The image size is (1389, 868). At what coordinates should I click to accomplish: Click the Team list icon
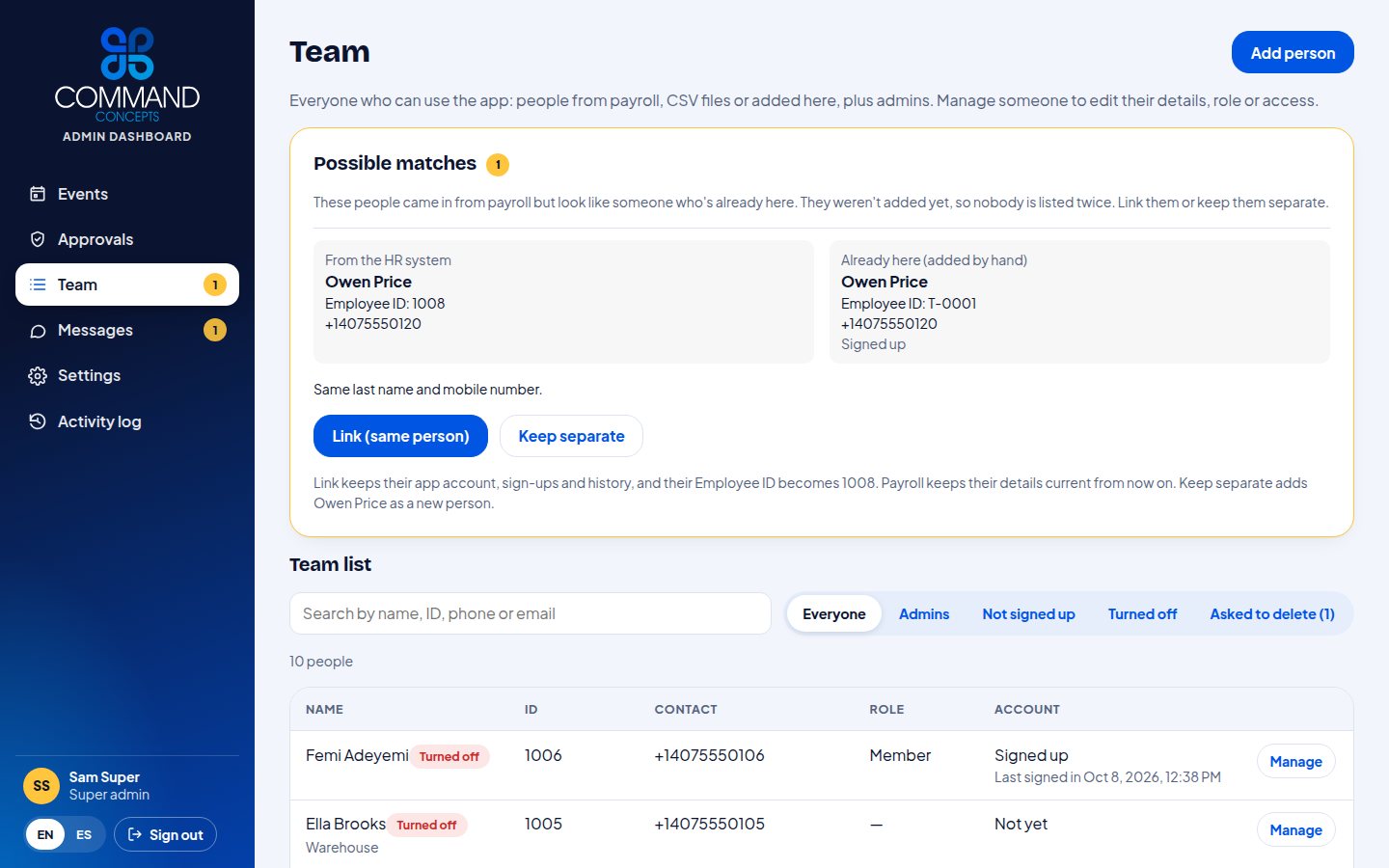coord(38,285)
